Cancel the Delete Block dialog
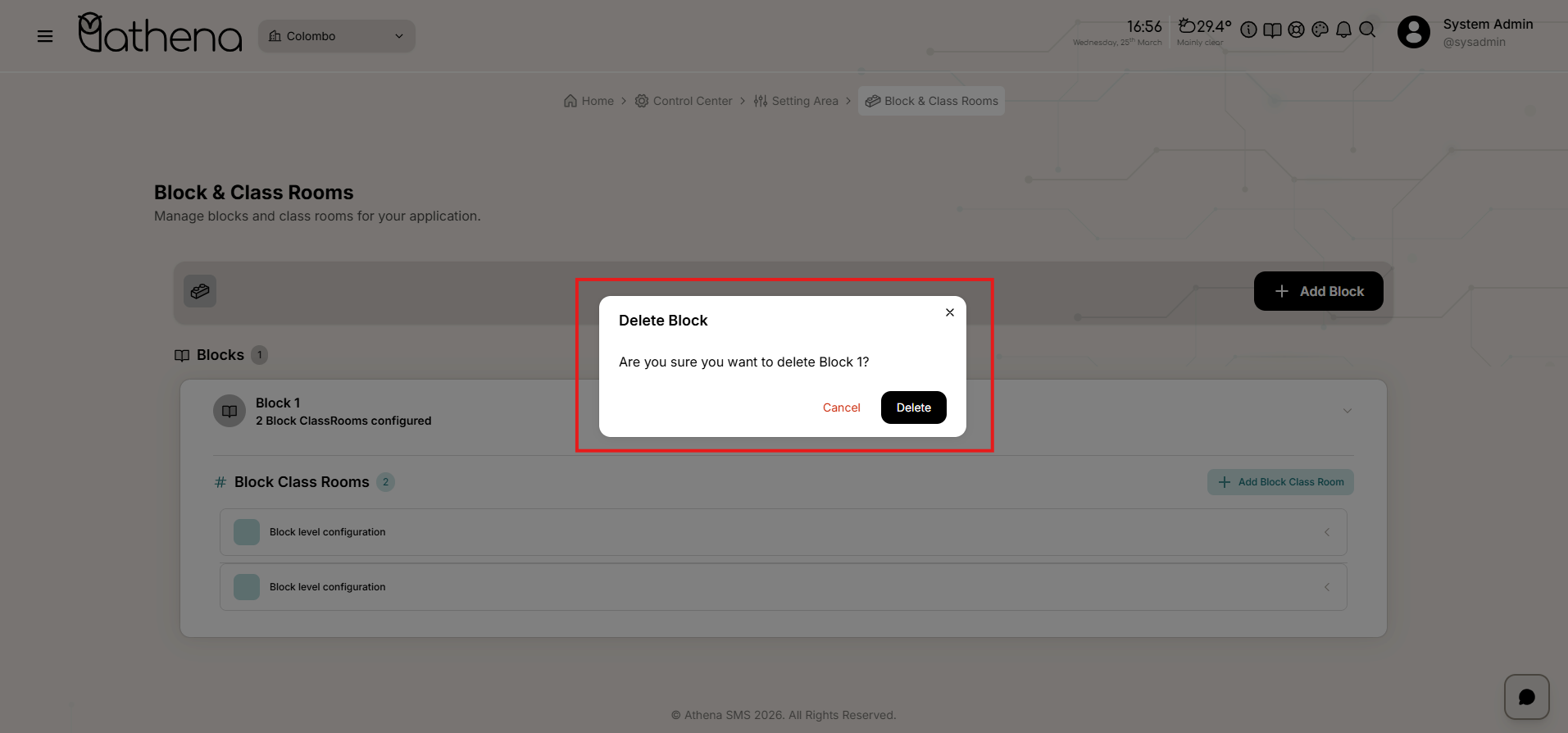Image resolution: width=1568 pixels, height=733 pixels. click(841, 407)
